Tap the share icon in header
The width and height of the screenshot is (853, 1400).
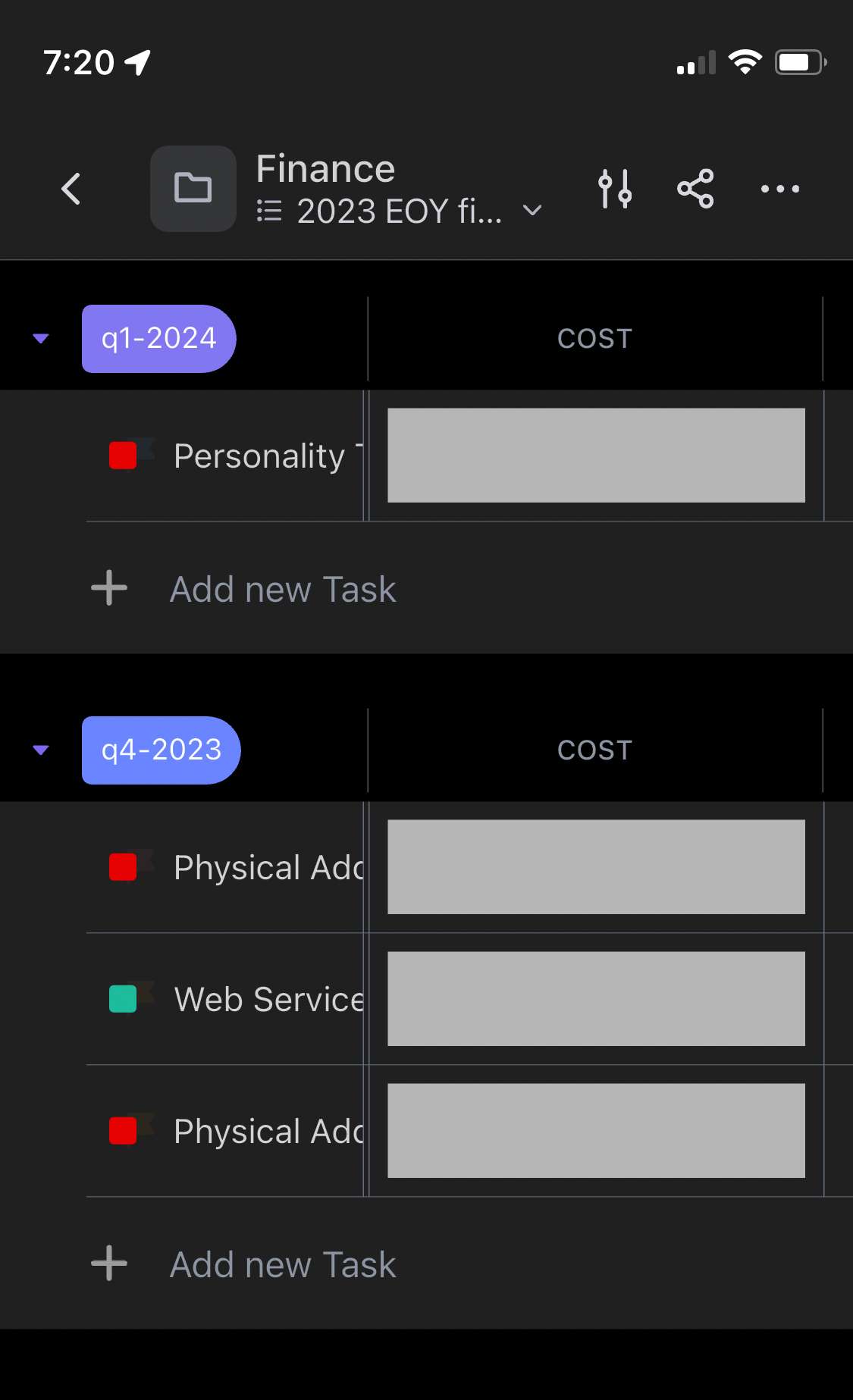coord(695,189)
